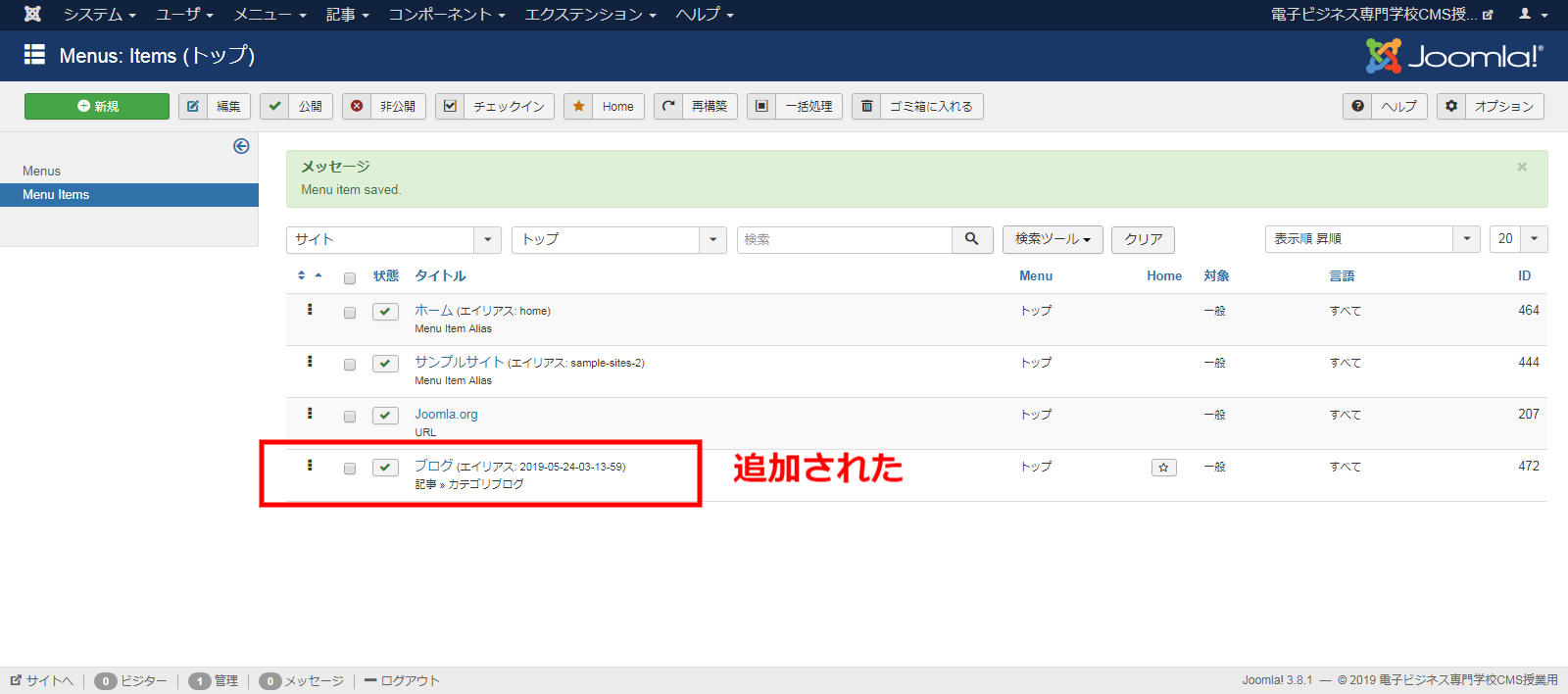Open オプション options gear button
The image size is (1568, 694).
tap(1491, 106)
